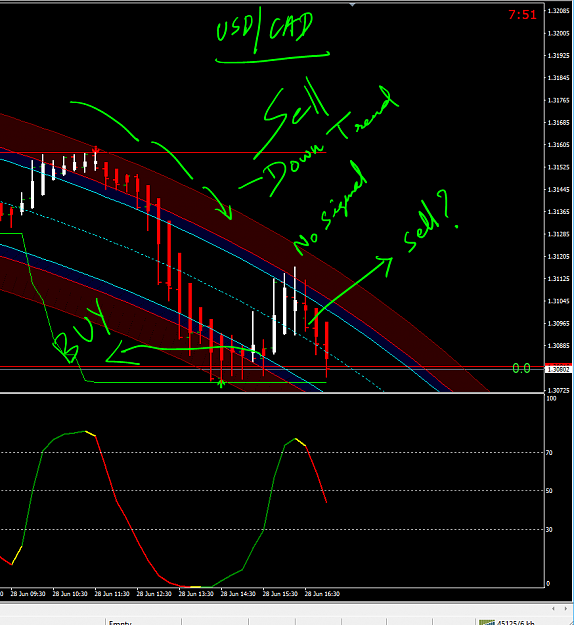Click the 1.31685 price scale label

pos(558,122)
